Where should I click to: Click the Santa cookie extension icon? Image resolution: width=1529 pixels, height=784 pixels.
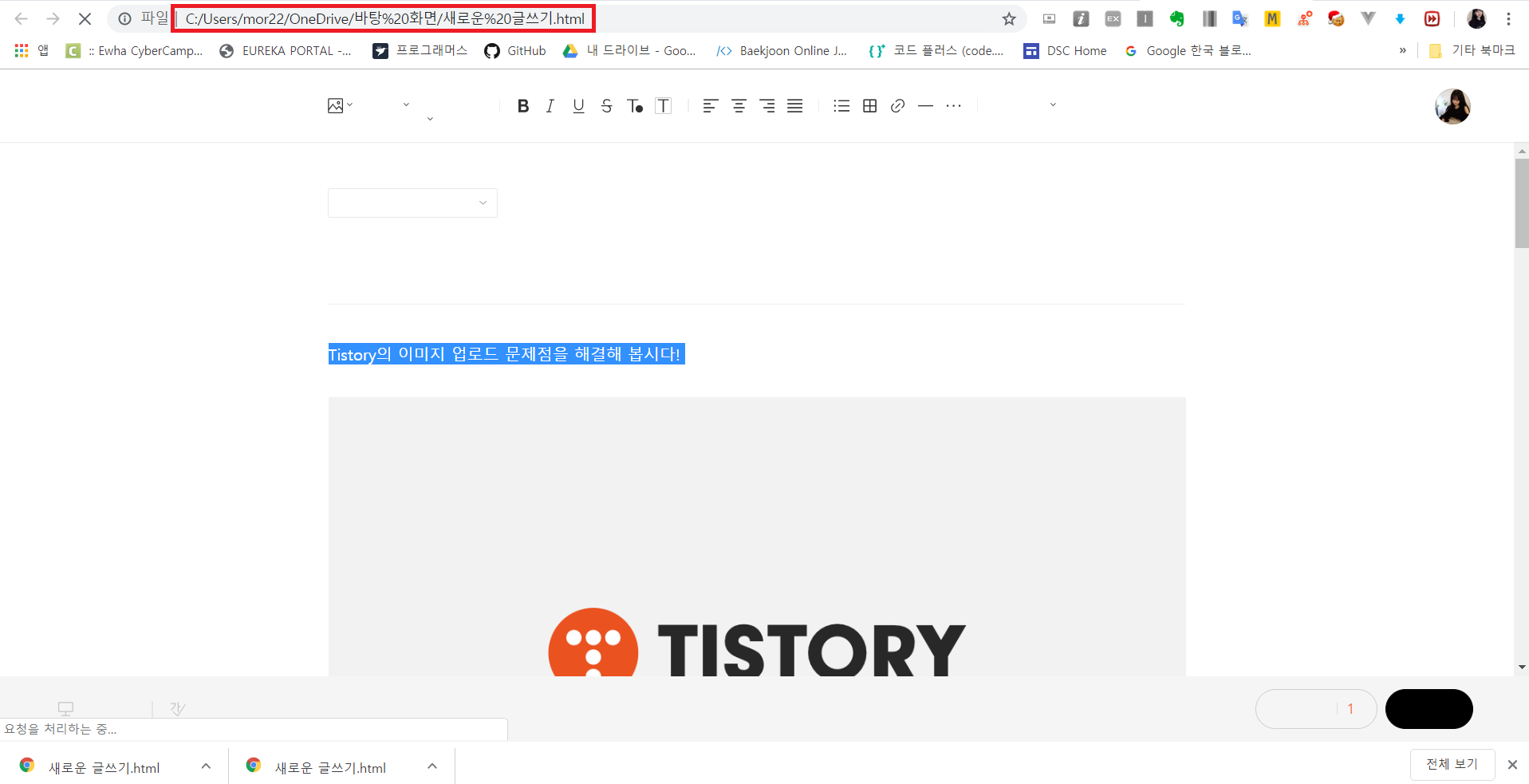pyautogui.click(x=1336, y=18)
